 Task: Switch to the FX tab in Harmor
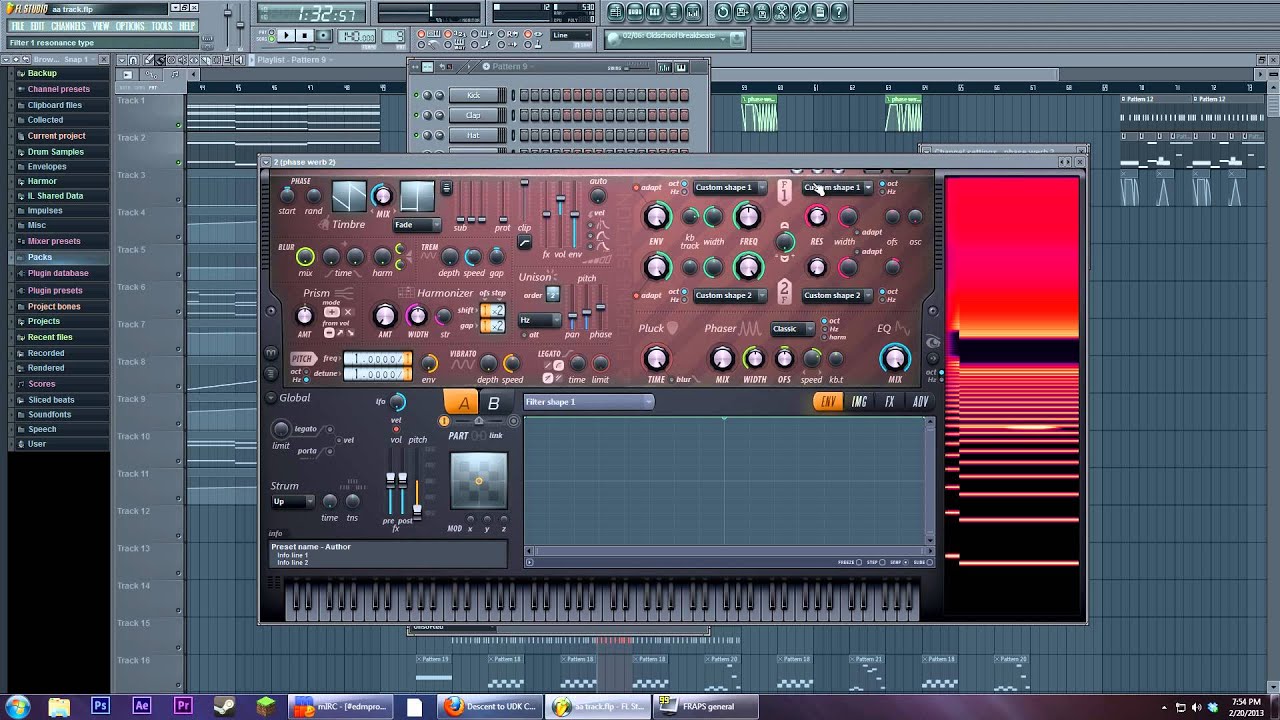pos(889,402)
